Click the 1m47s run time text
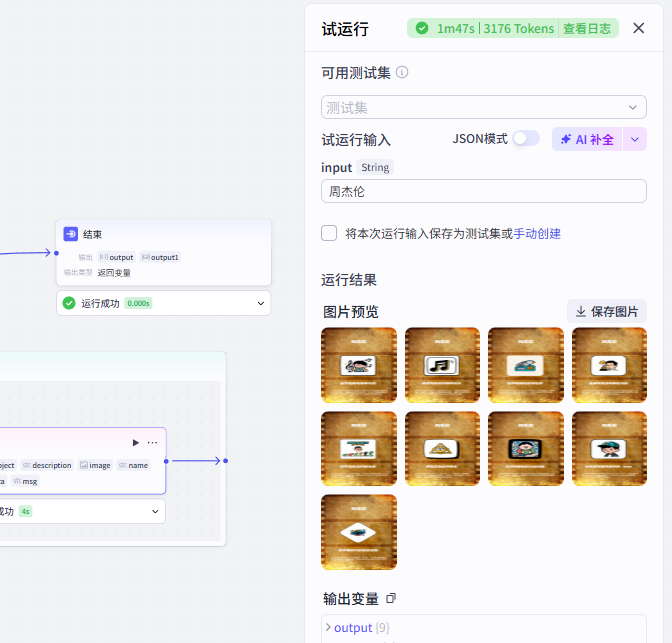Image resolution: width=672 pixels, height=643 pixels. [456, 29]
